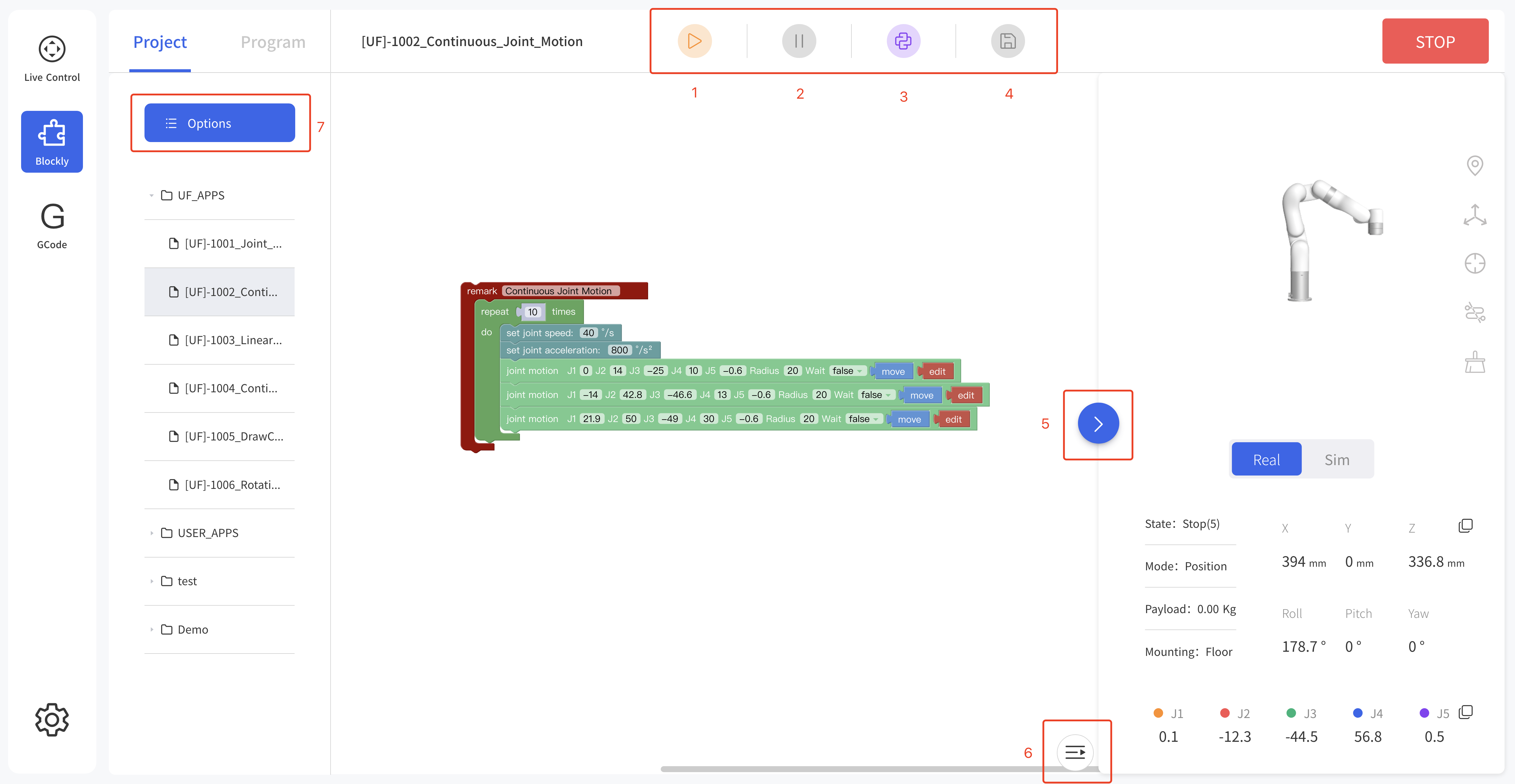Viewport: 1515px width, 784px height.
Task: Edit J2 value 42.8 in second joint motion
Action: [x=632, y=395]
